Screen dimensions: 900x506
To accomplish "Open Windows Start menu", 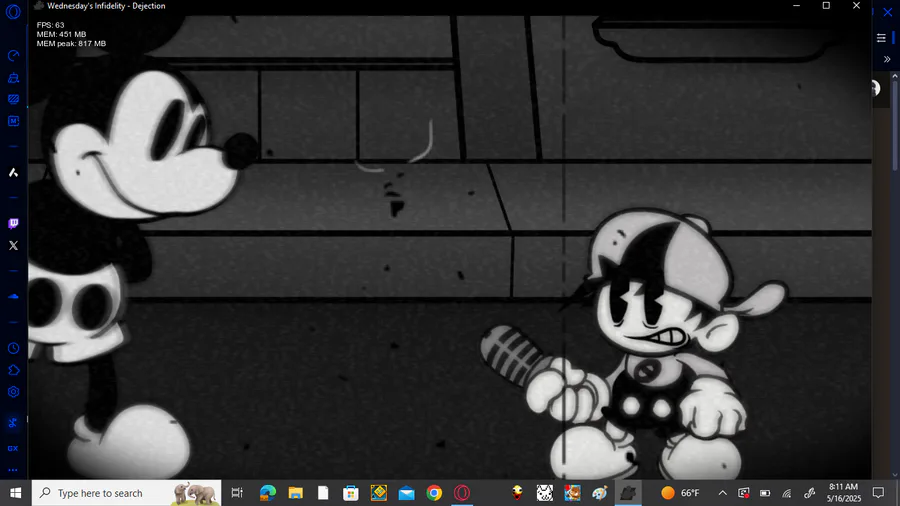I will pos(15,493).
